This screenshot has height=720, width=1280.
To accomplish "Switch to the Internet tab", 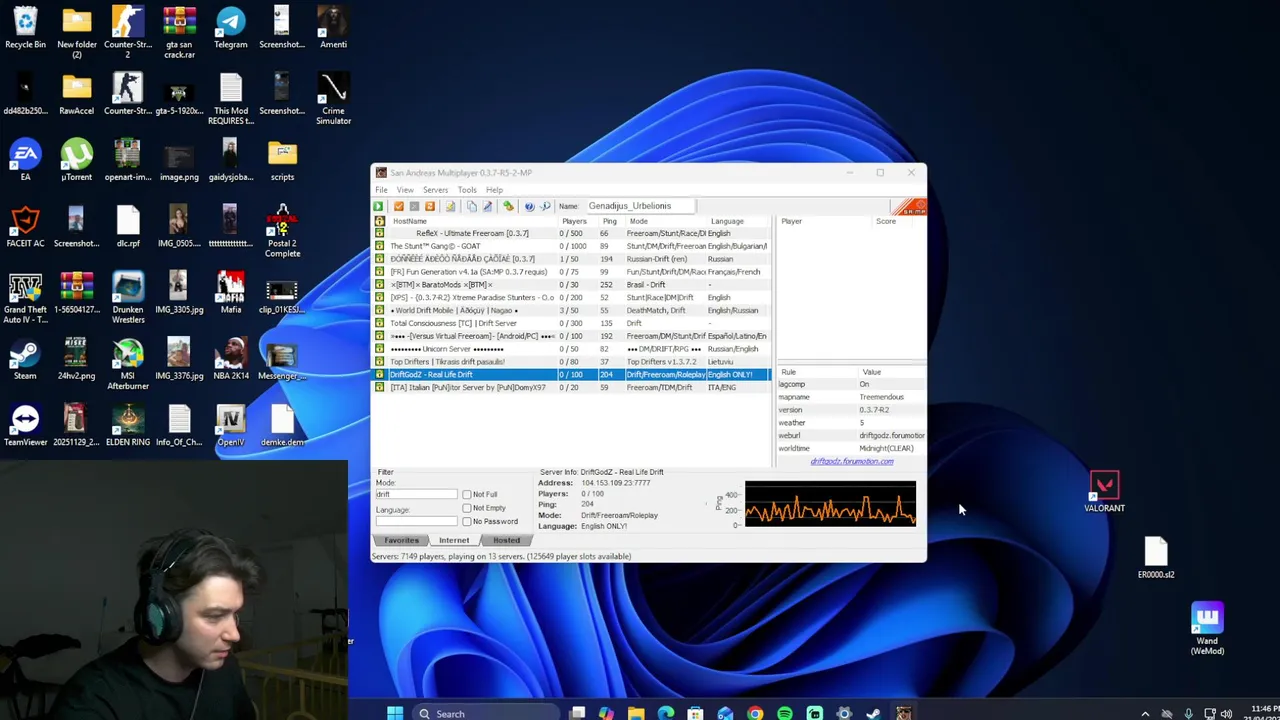I will 454,540.
